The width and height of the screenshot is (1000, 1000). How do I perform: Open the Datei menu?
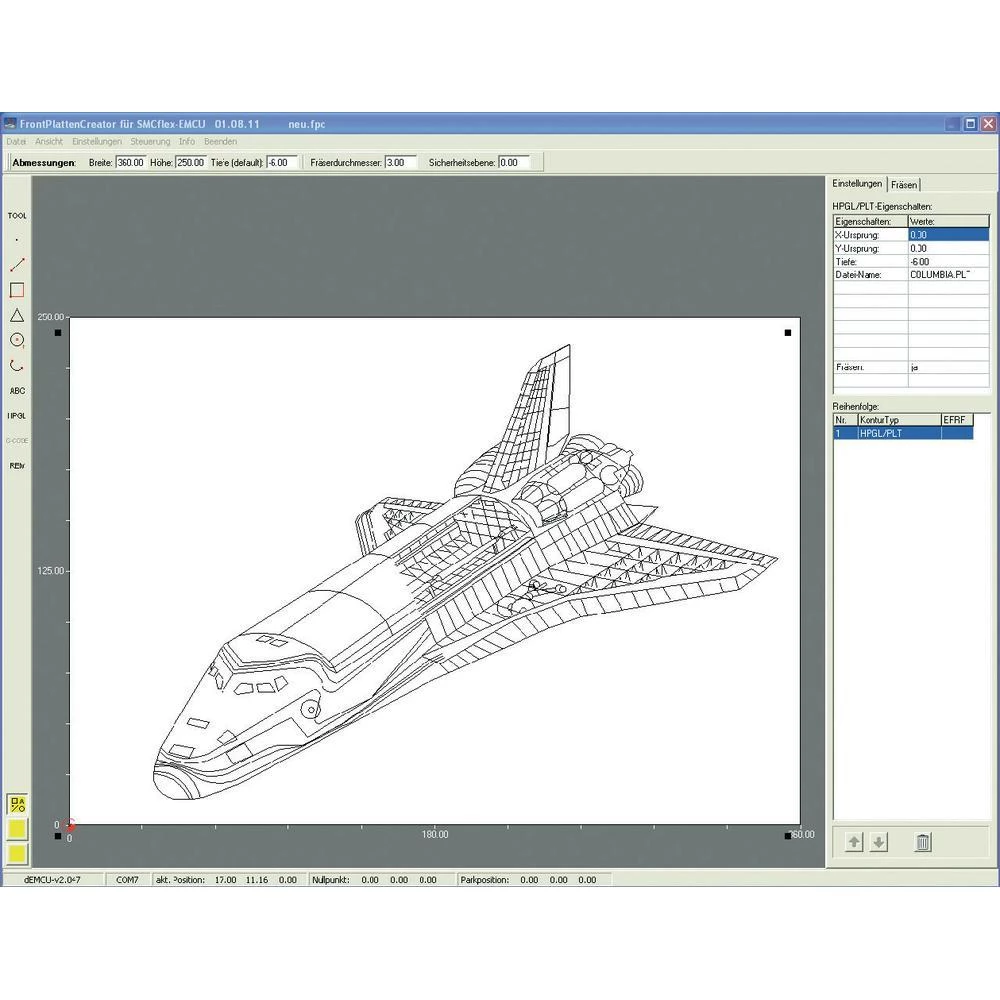click(x=16, y=142)
